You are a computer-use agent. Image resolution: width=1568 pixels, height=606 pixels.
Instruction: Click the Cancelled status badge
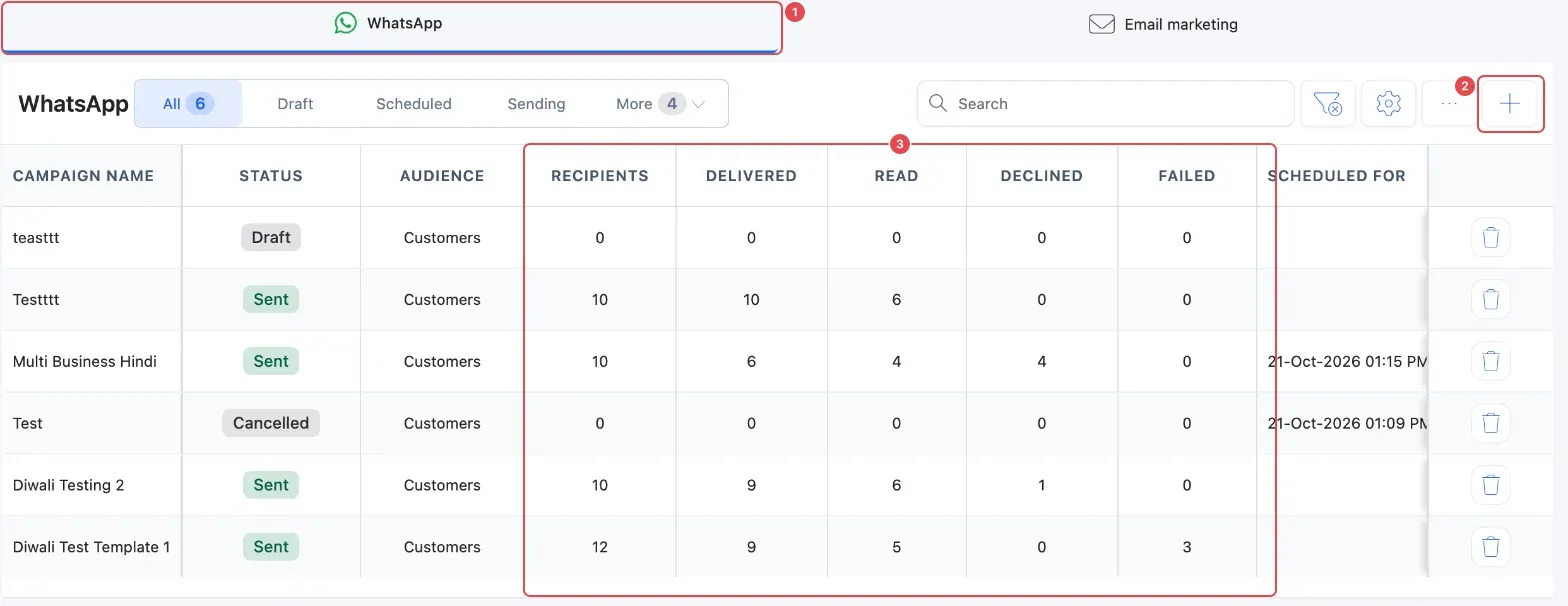pyautogui.click(x=271, y=423)
